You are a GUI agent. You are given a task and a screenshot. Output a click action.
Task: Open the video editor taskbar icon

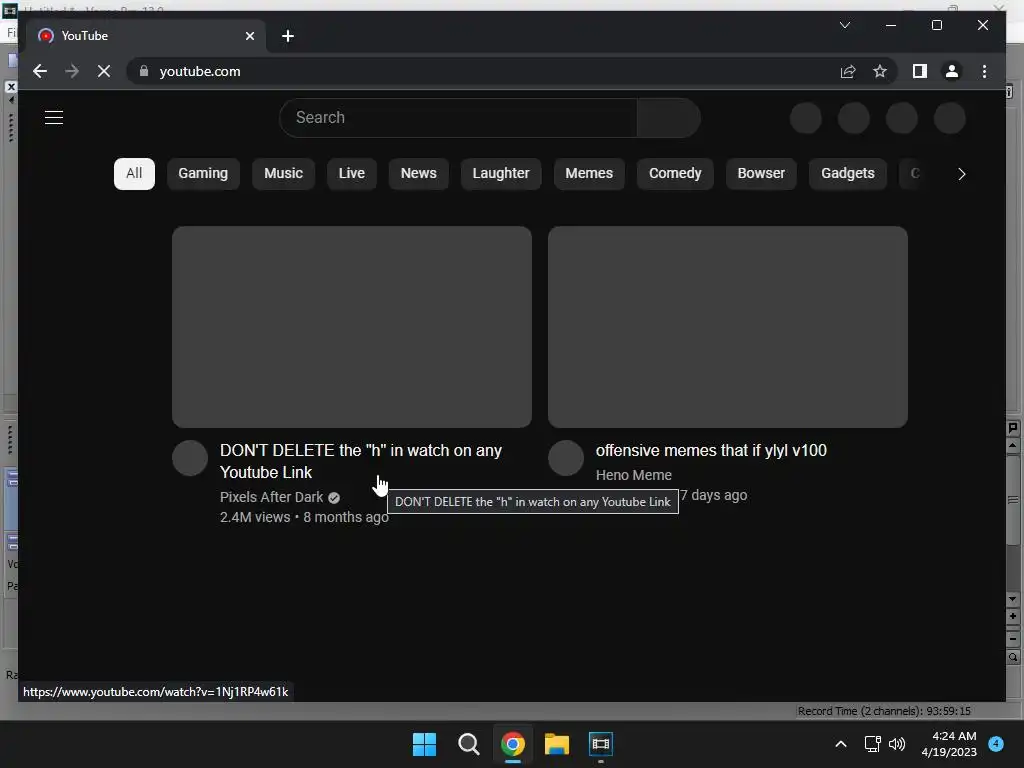coord(600,744)
